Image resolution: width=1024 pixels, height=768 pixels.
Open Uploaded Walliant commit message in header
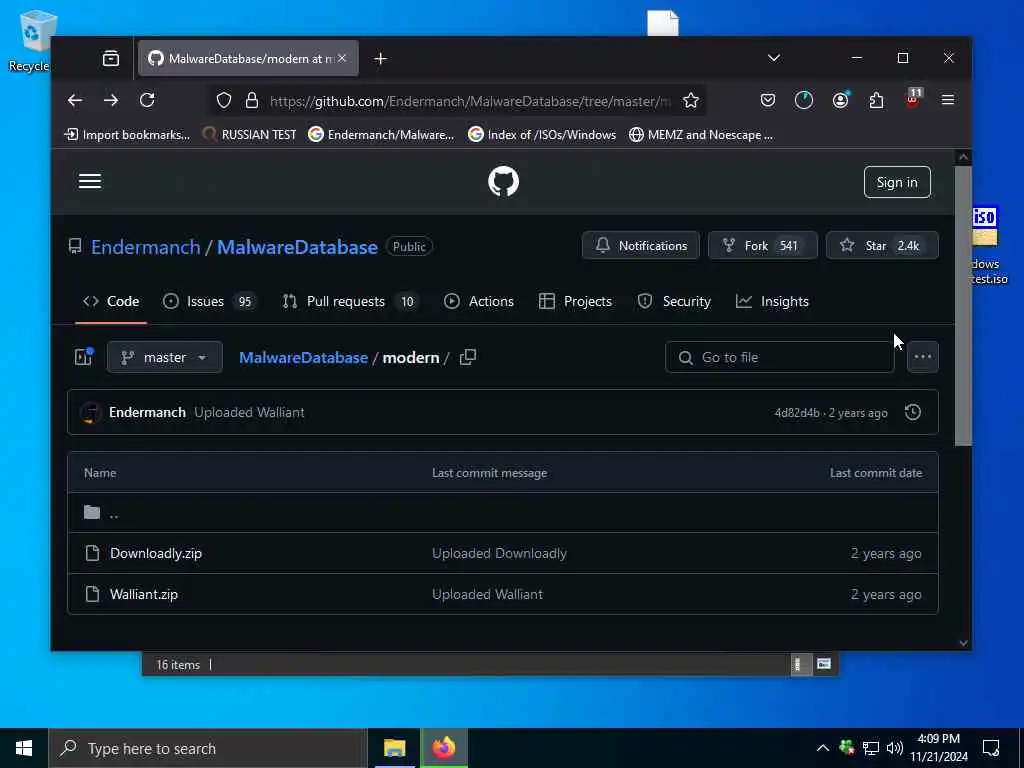249,412
